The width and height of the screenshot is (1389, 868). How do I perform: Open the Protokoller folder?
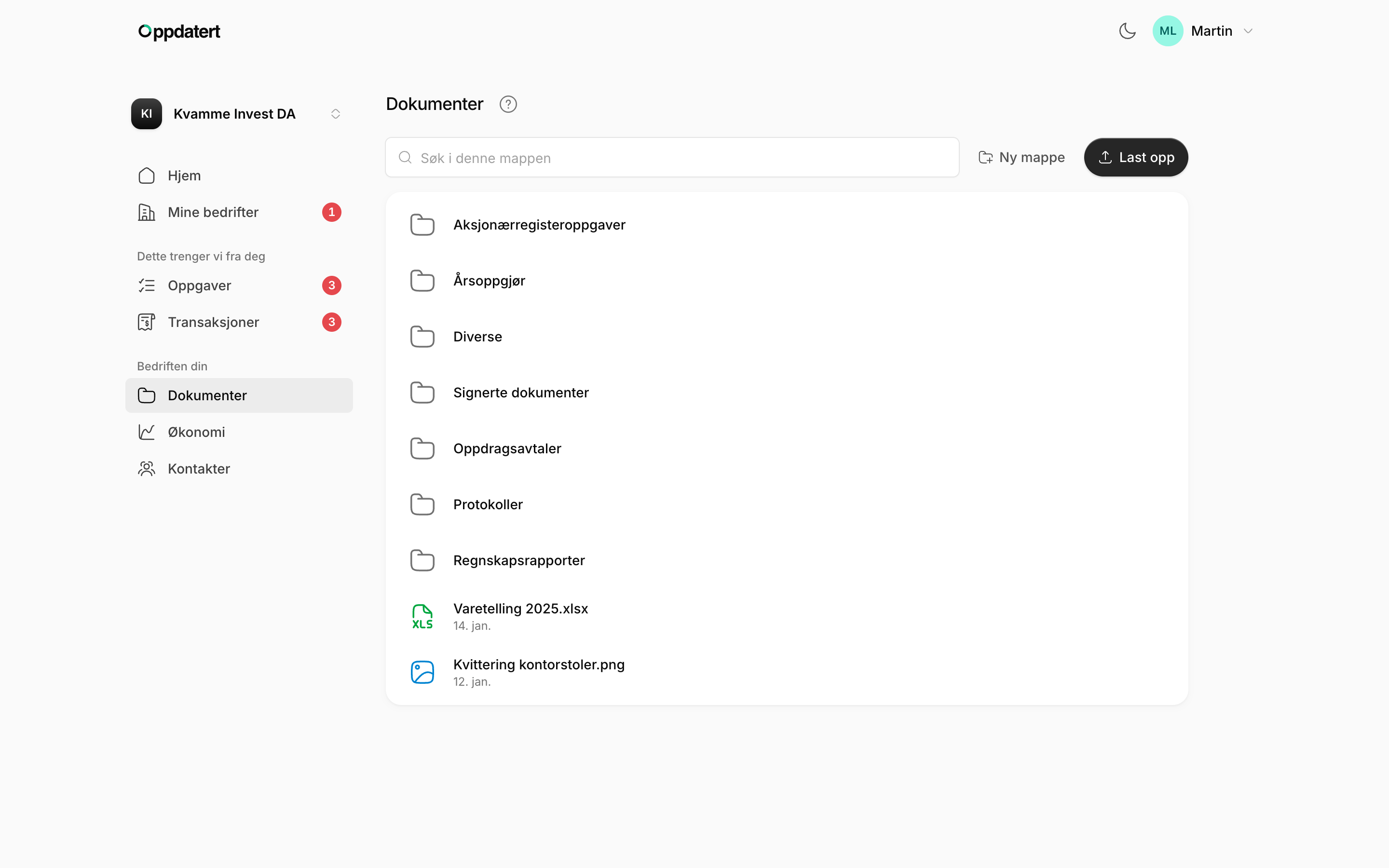click(x=786, y=504)
